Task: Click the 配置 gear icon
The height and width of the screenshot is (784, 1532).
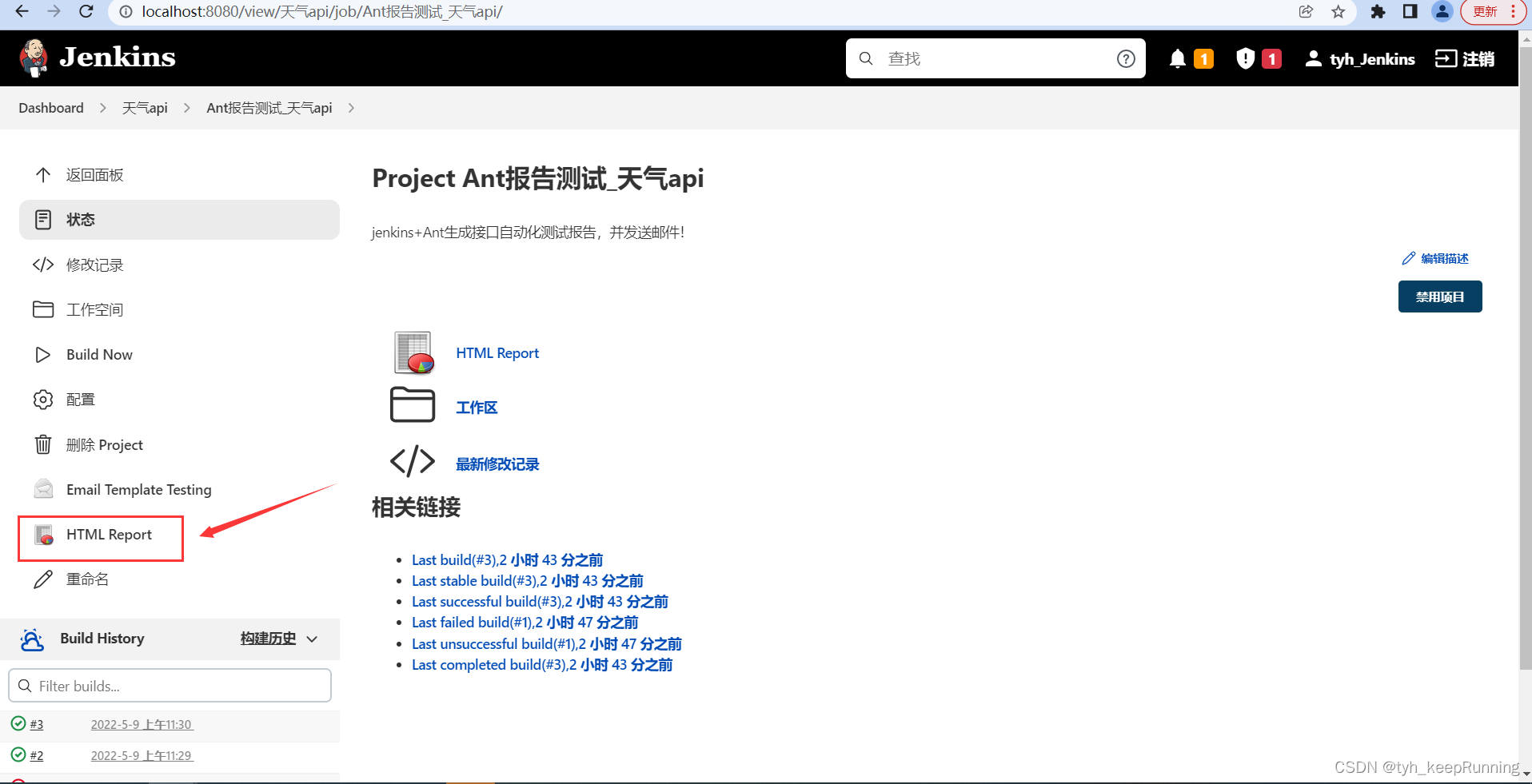Action: point(43,399)
